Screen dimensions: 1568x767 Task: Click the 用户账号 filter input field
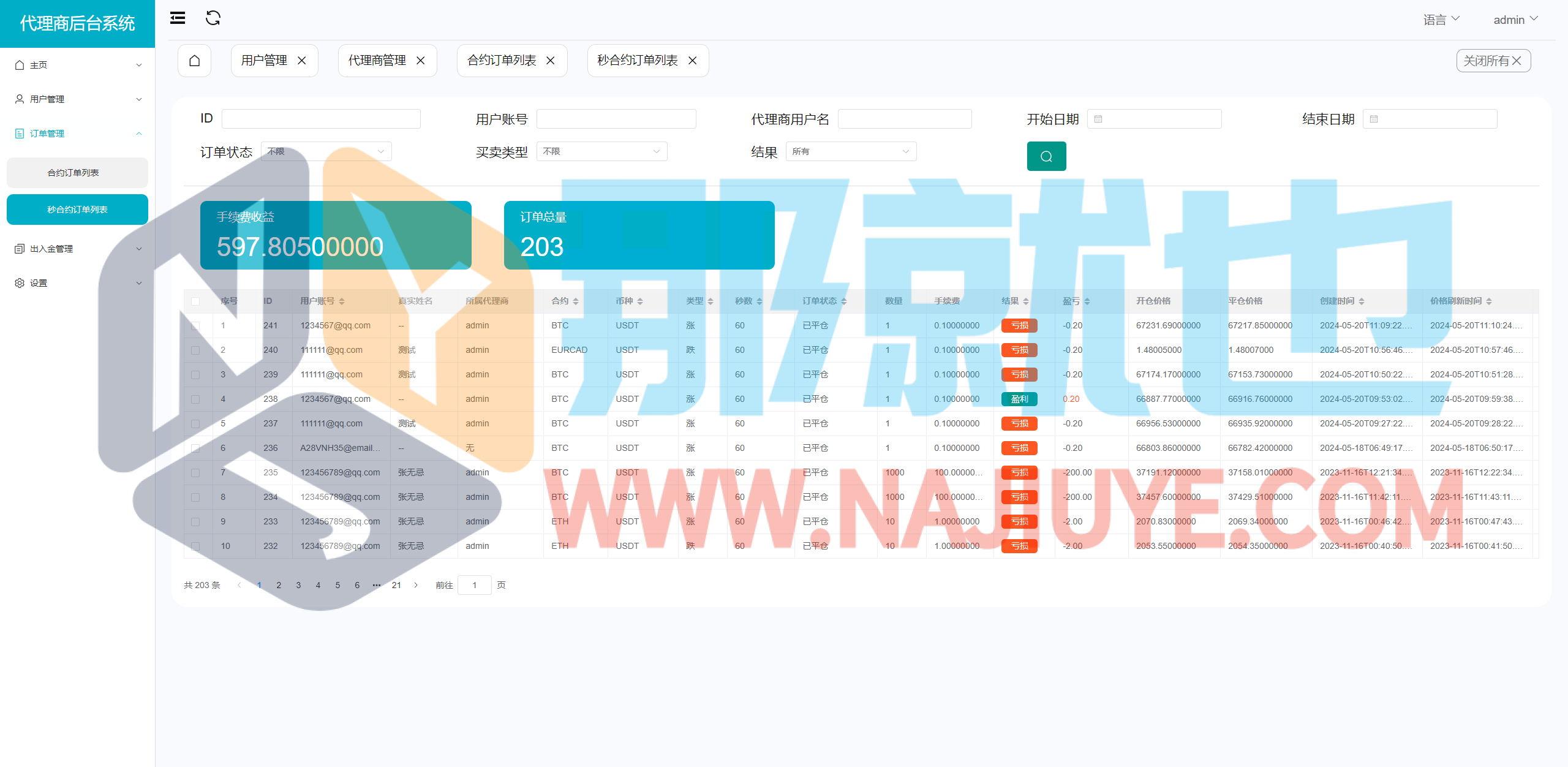(616, 119)
